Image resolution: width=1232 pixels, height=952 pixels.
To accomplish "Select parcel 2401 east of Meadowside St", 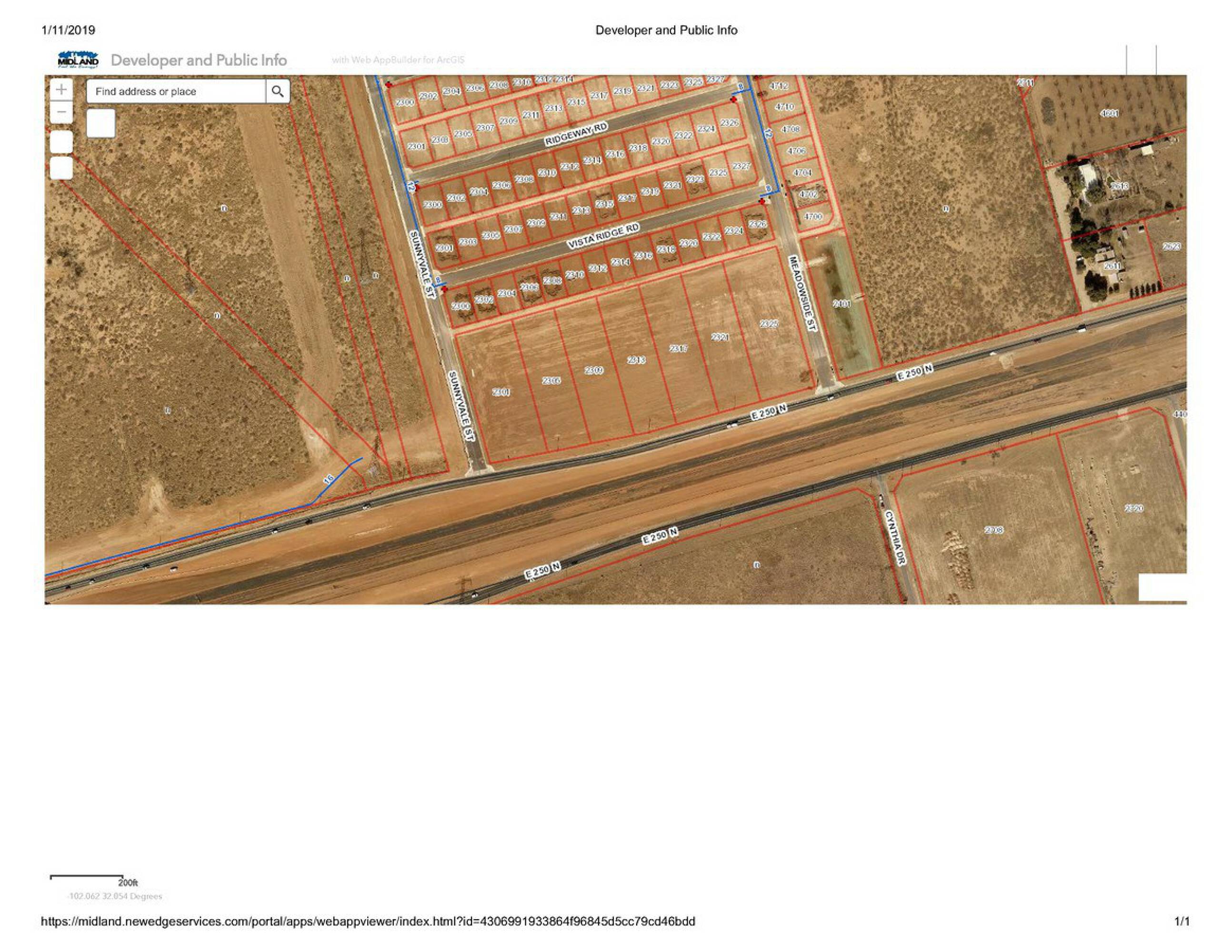I will 841,304.
